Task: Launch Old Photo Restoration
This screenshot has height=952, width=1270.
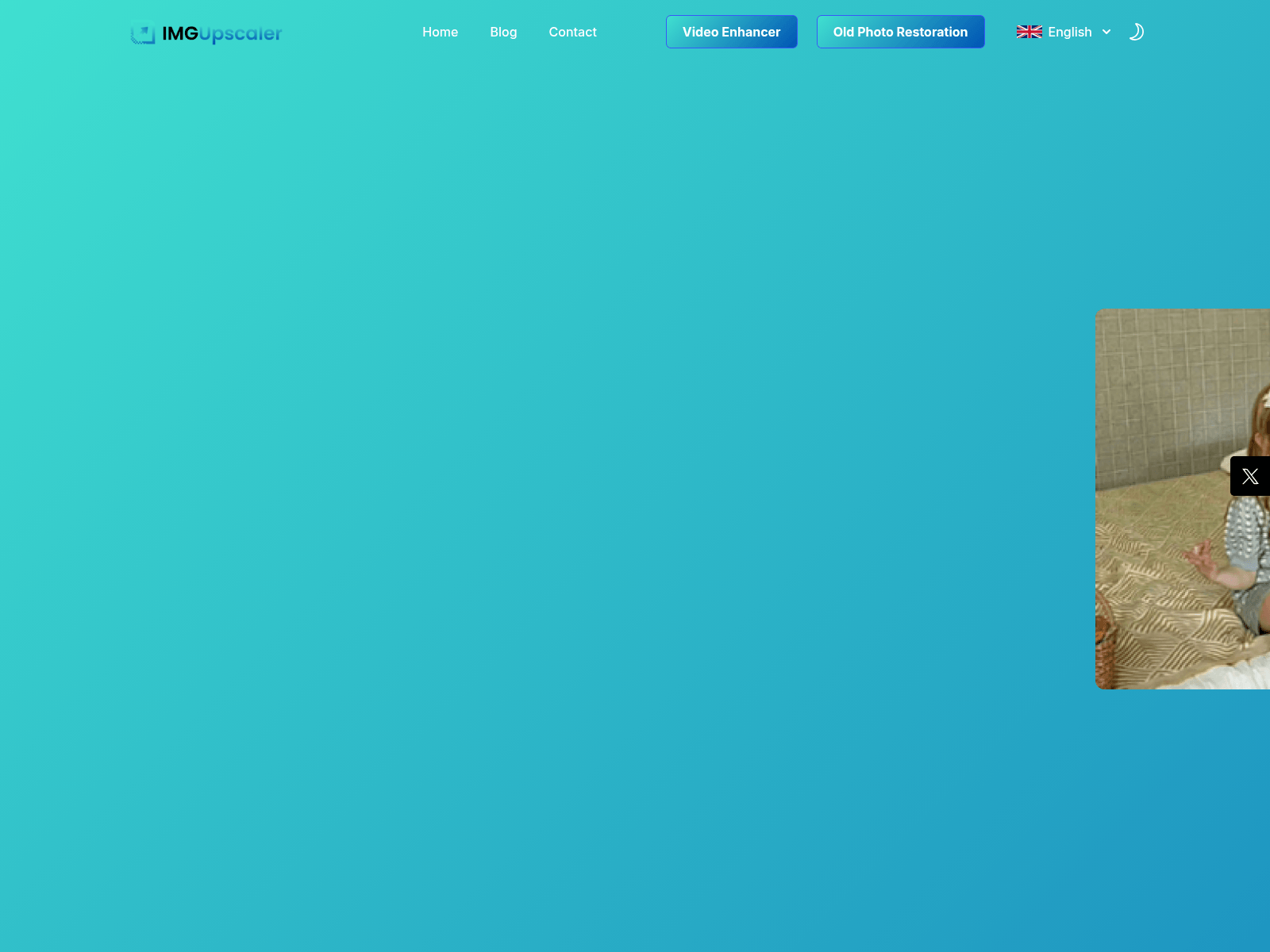Action: 900,32
